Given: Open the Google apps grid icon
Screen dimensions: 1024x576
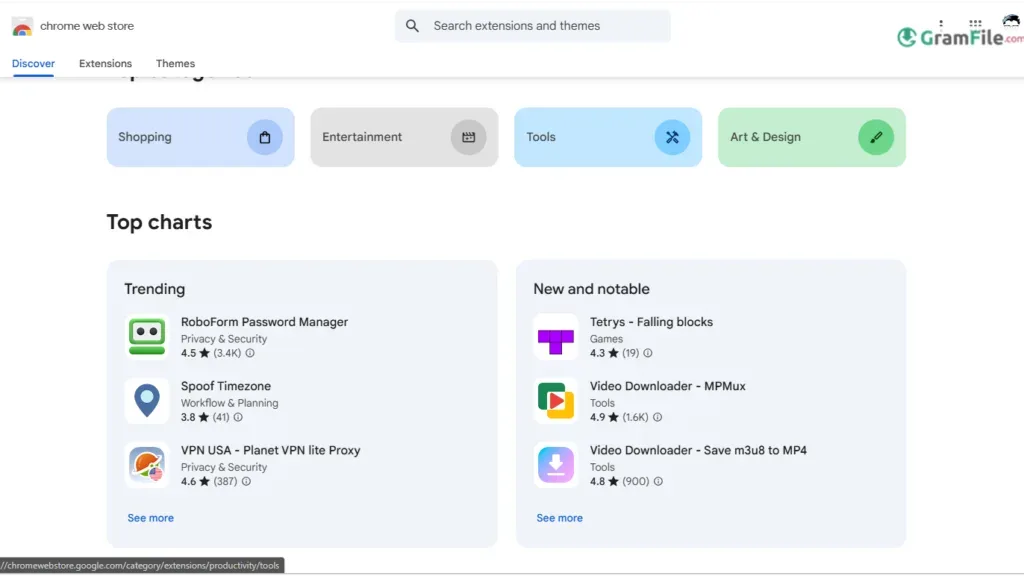Looking at the screenshot, I should coord(975,24).
